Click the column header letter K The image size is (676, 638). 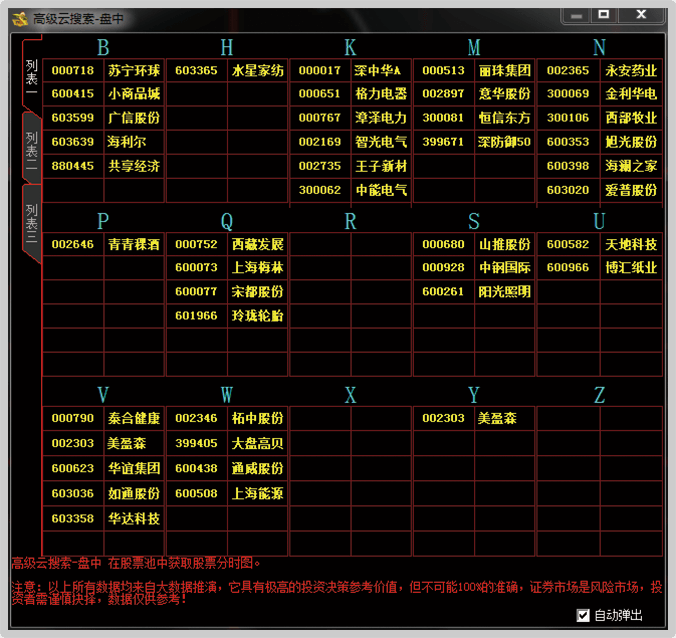point(351,47)
